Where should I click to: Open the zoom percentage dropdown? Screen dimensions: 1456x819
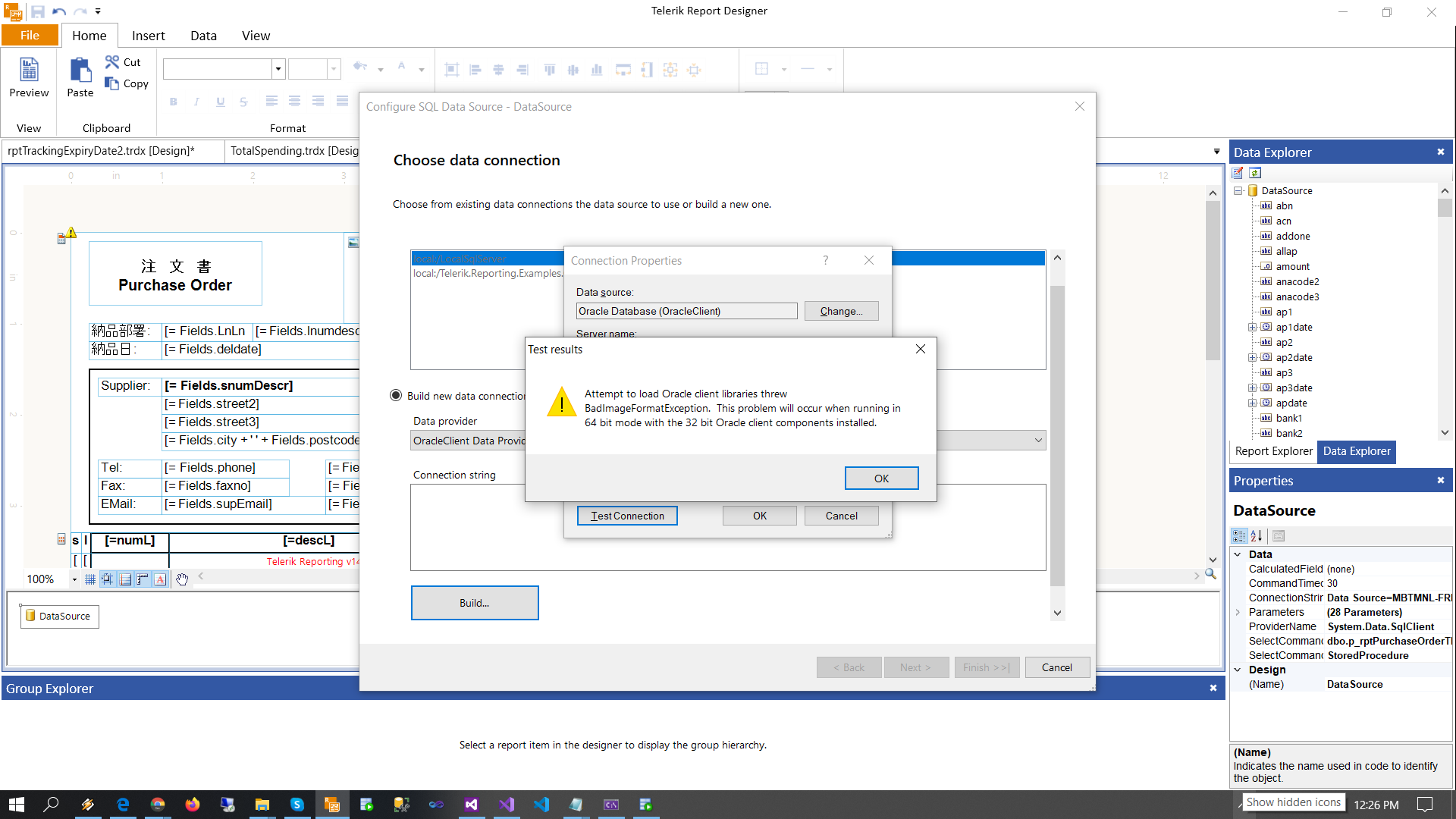tap(74, 579)
